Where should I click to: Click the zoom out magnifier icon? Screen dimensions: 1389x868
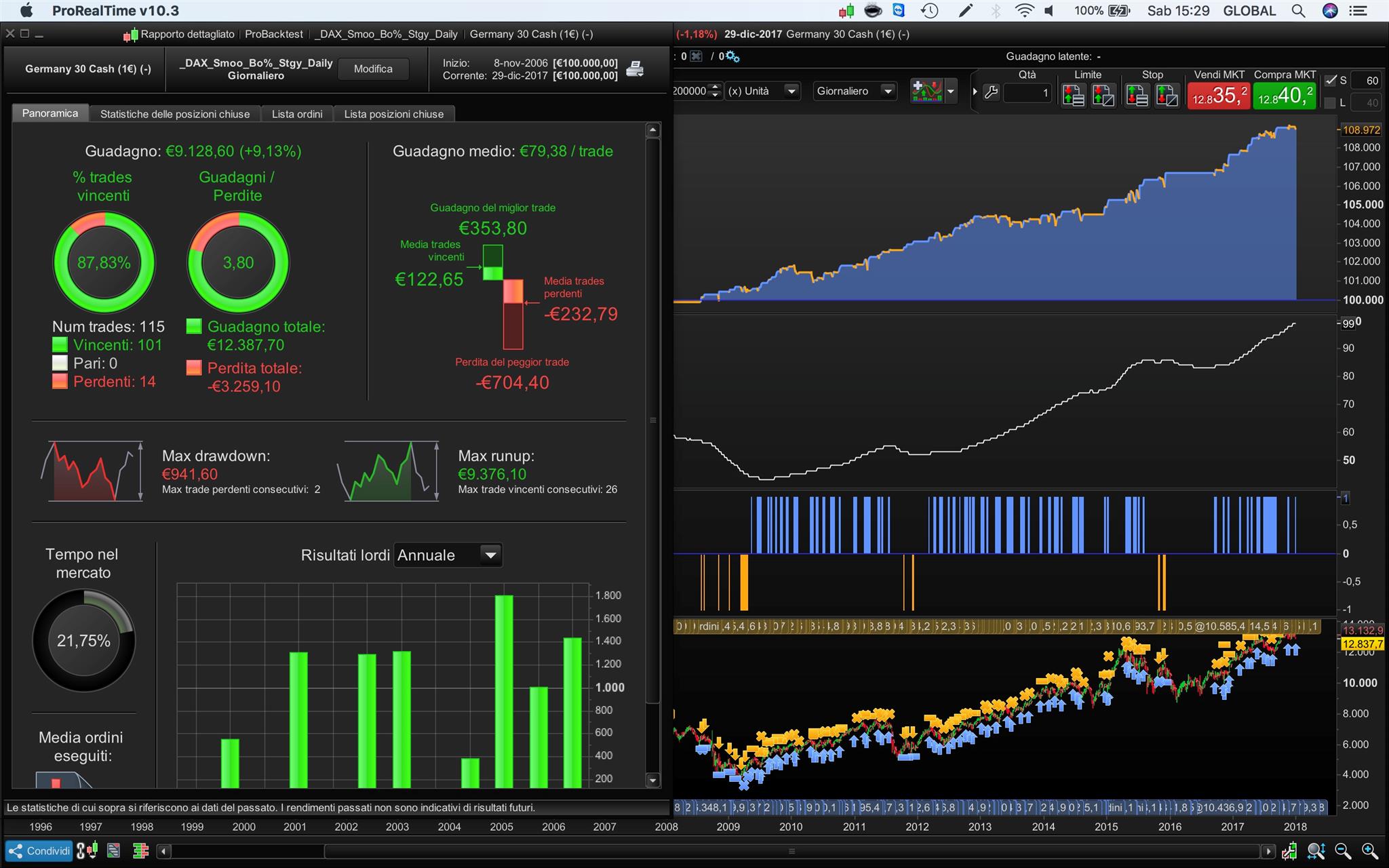[x=1342, y=850]
